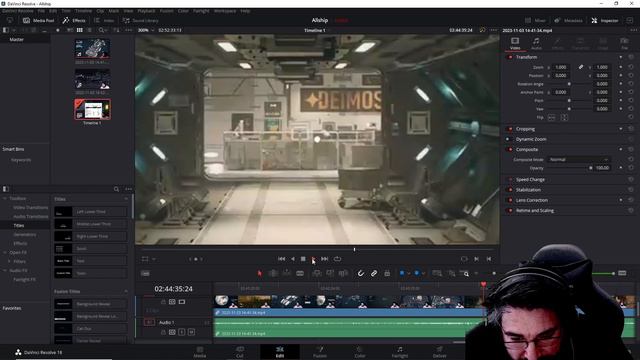Image resolution: width=640 pixels, height=360 pixels.
Task: Adjust the Rotation Angle slider
Action: 569,84
